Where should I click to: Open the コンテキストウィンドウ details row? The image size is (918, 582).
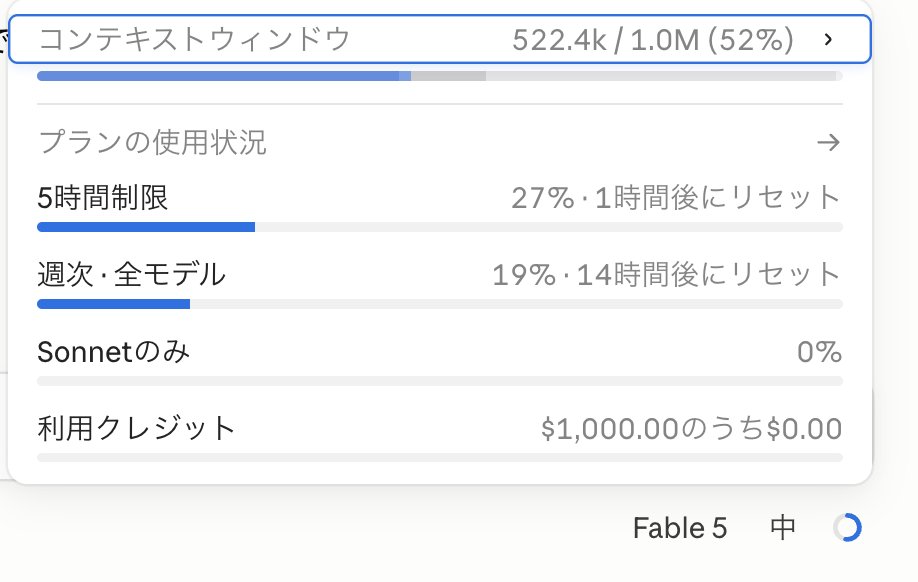pyautogui.click(x=440, y=39)
